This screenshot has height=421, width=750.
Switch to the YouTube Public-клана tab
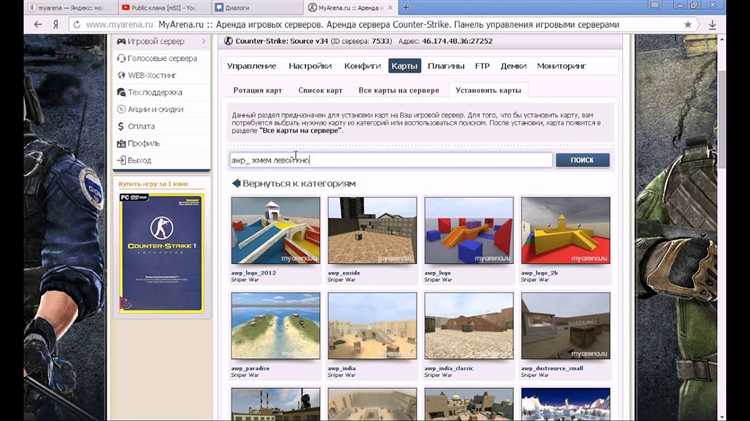pyautogui.click(x=164, y=8)
